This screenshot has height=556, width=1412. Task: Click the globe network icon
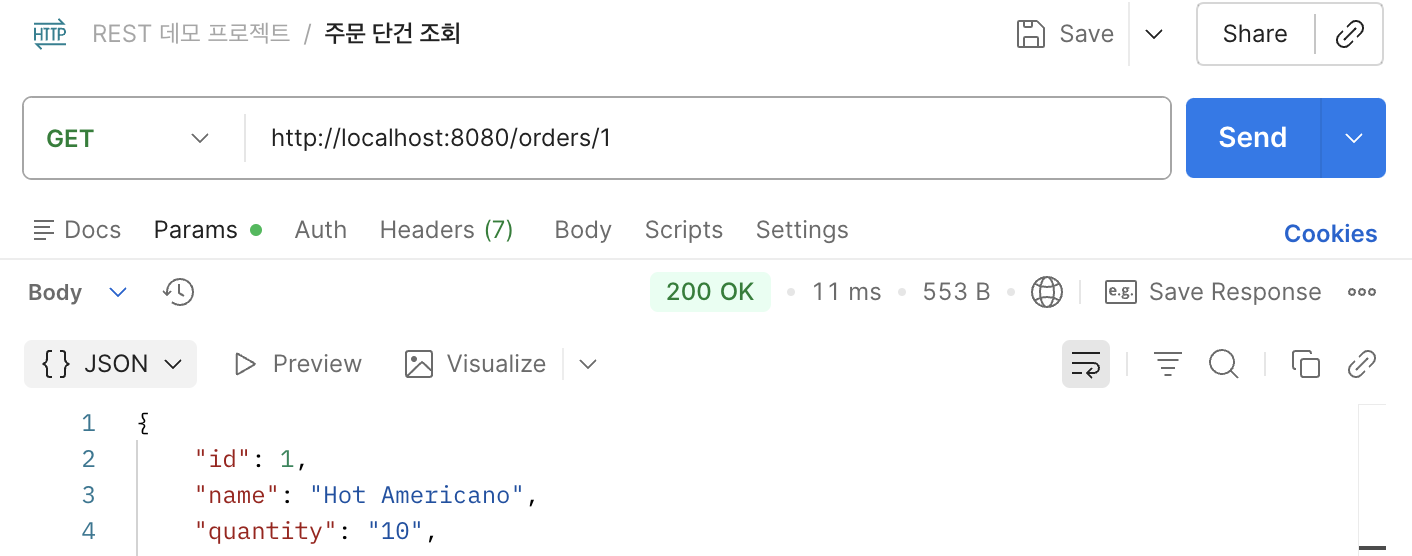pos(1047,292)
